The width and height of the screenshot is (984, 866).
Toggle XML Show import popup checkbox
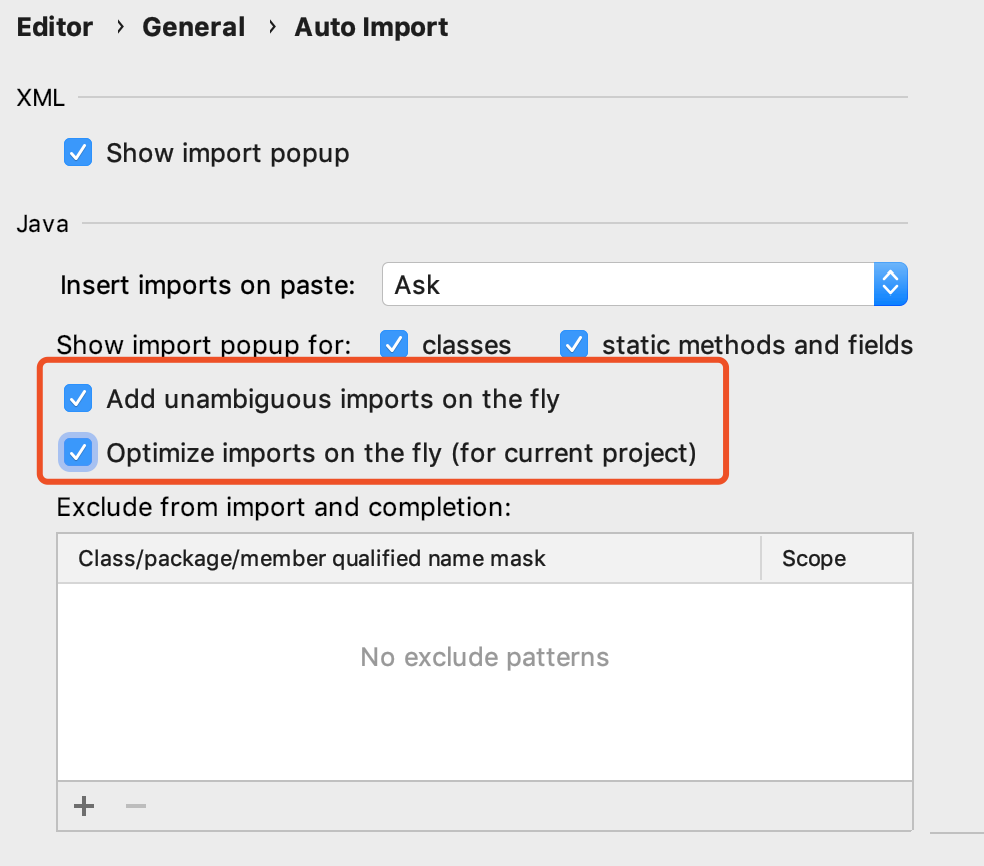[x=78, y=153]
